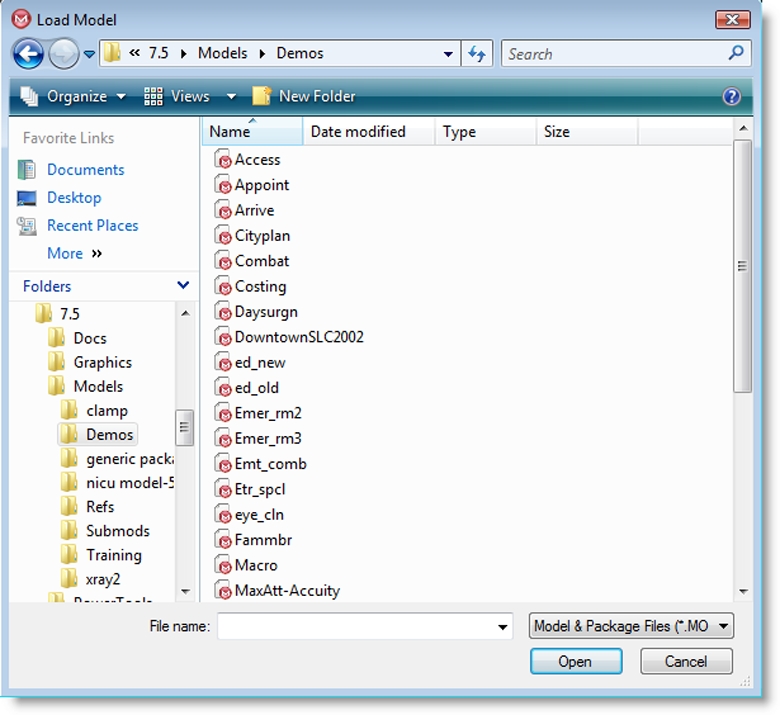Select the Combat model file icon
This screenshot has height=715, width=780.
coord(224,261)
